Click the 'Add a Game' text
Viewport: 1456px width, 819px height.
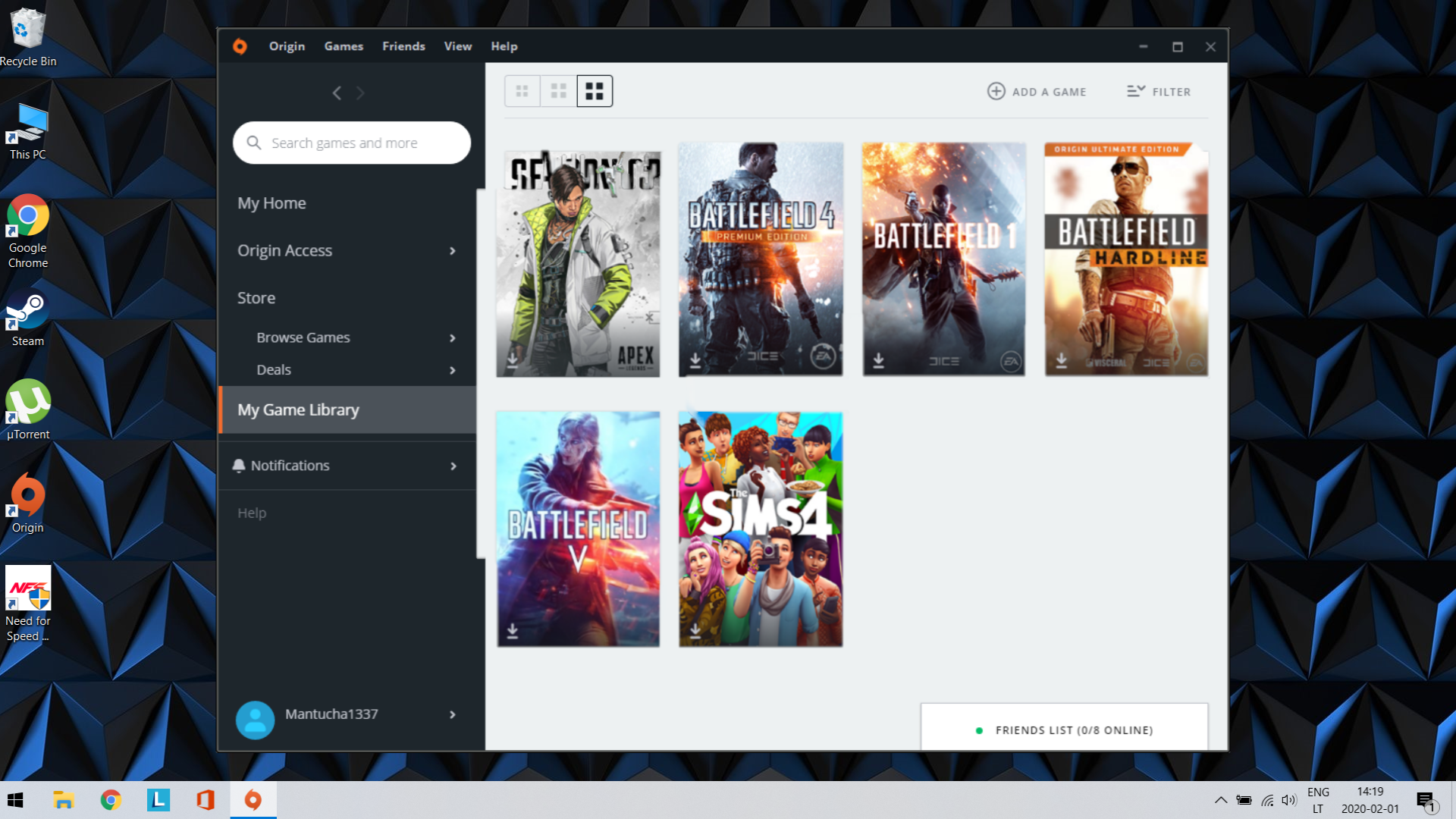(x=1049, y=92)
